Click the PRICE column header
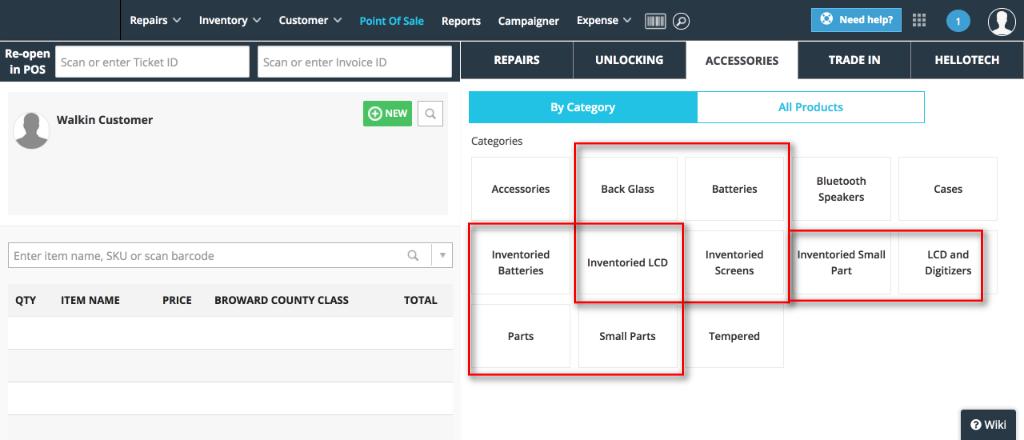This screenshot has width=1024, height=440. click(x=177, y=300)
